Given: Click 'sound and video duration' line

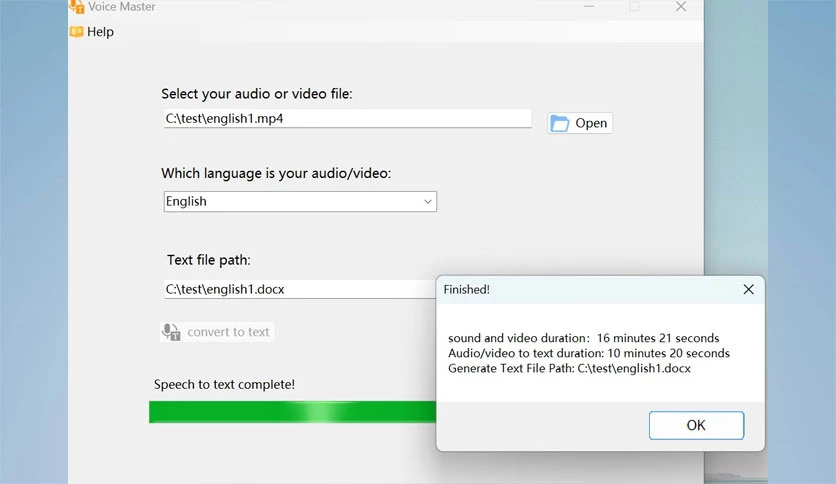Looking at the screenshot, I should tap(584, 338).
